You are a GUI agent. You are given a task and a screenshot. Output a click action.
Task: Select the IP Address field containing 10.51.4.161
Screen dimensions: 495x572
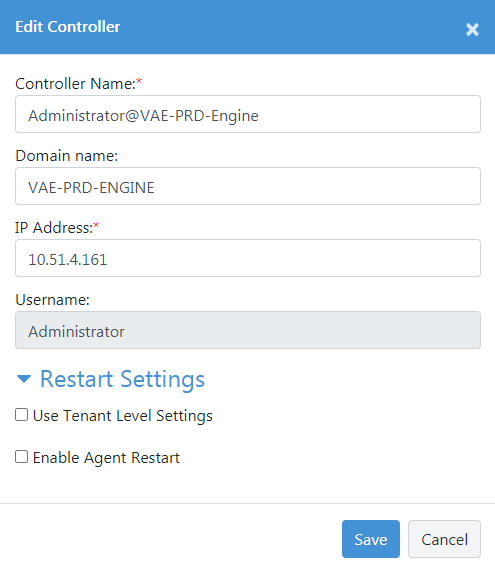click(x=248, y=258)
